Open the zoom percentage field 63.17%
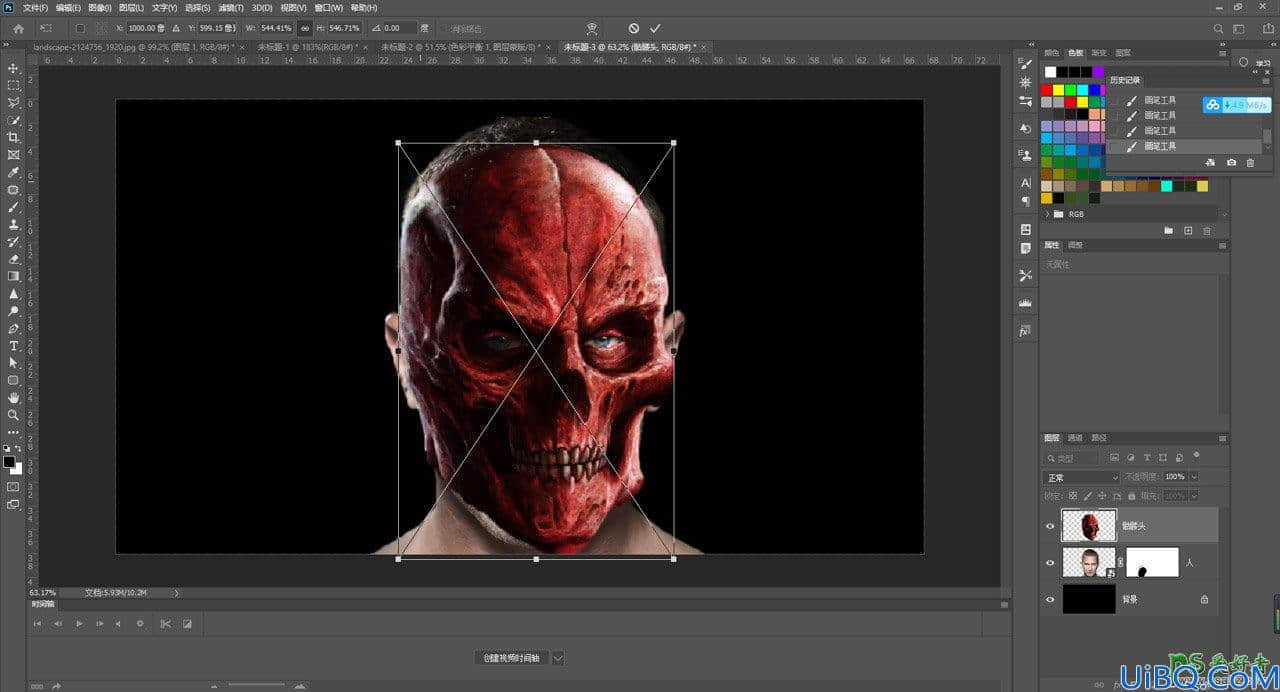This screenshot has width=1280, height=692. [41, 592]
